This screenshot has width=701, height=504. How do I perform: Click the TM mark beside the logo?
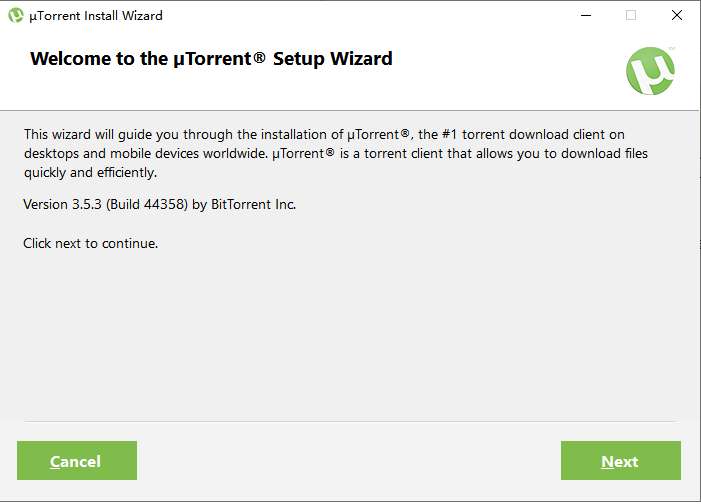click(x=671, y=48)
